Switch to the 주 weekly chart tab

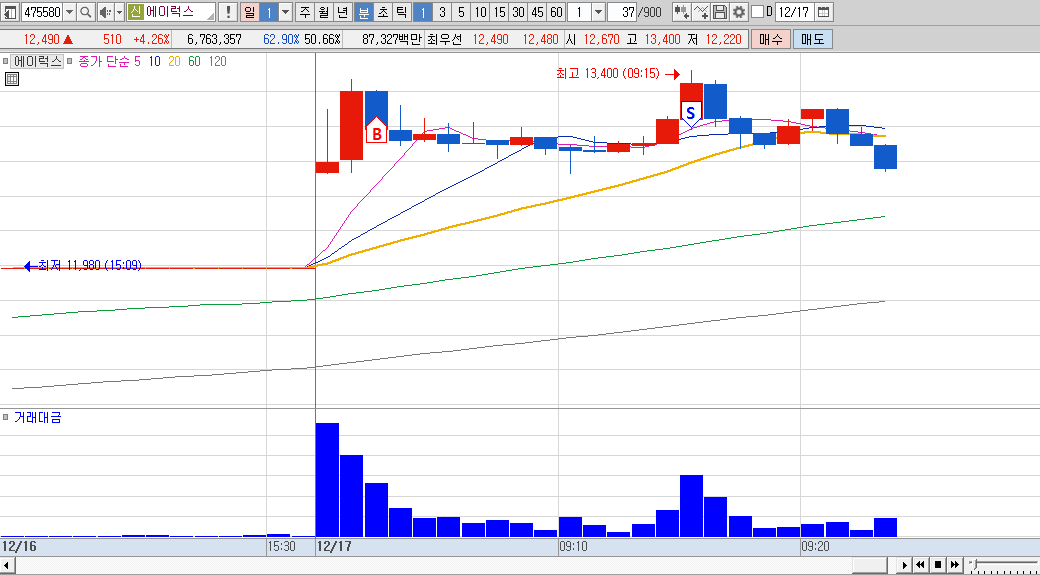coord(304,12)
